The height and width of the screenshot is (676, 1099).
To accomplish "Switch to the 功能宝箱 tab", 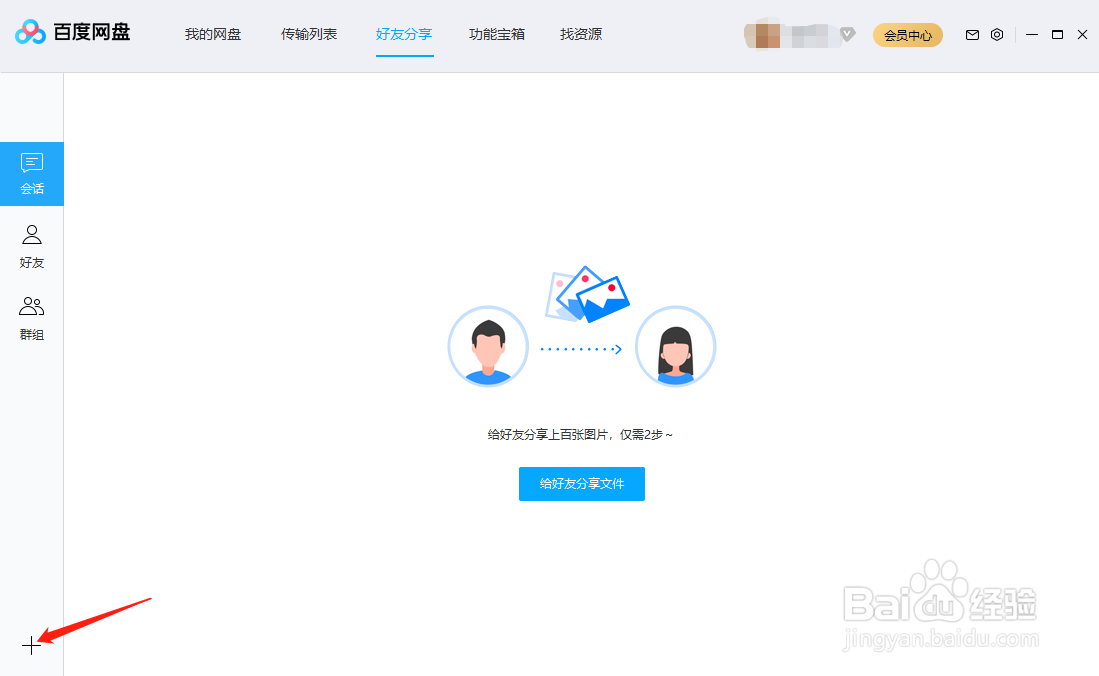I will (x=496, y=33).
